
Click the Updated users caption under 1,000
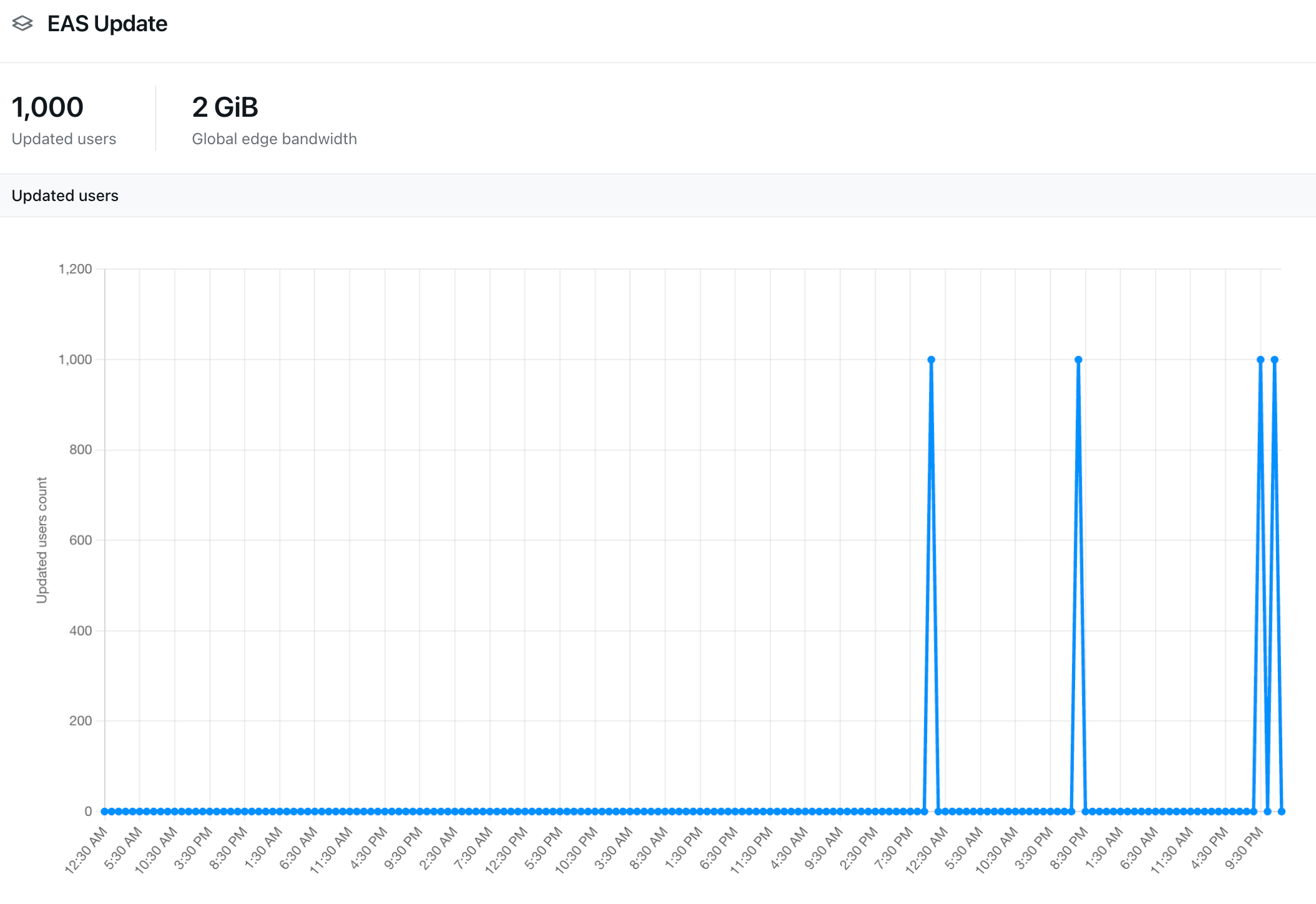click(63, 139)
